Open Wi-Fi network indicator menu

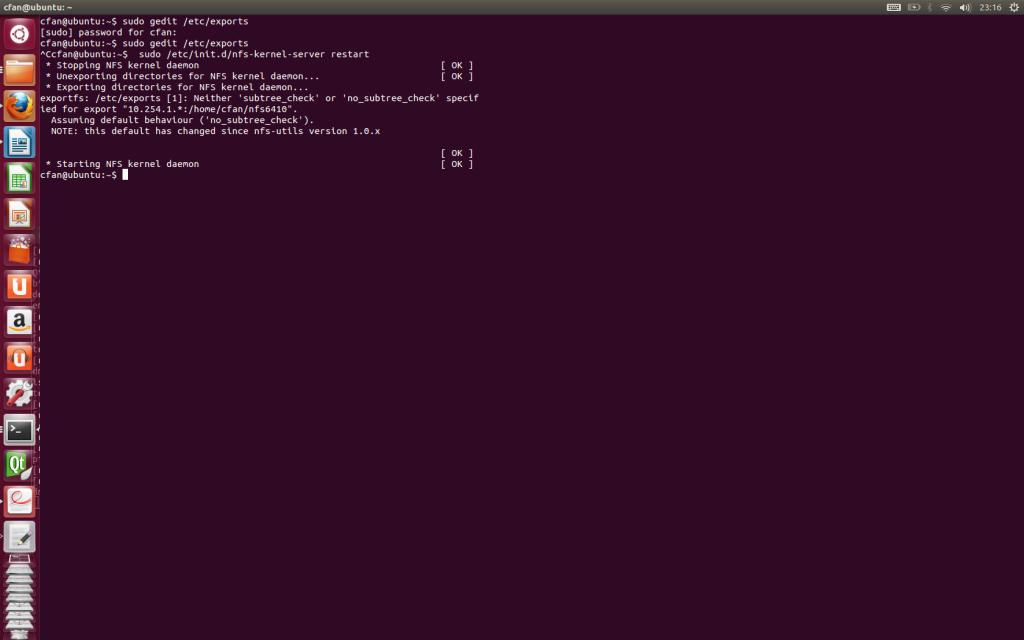(x=946, y=7)
